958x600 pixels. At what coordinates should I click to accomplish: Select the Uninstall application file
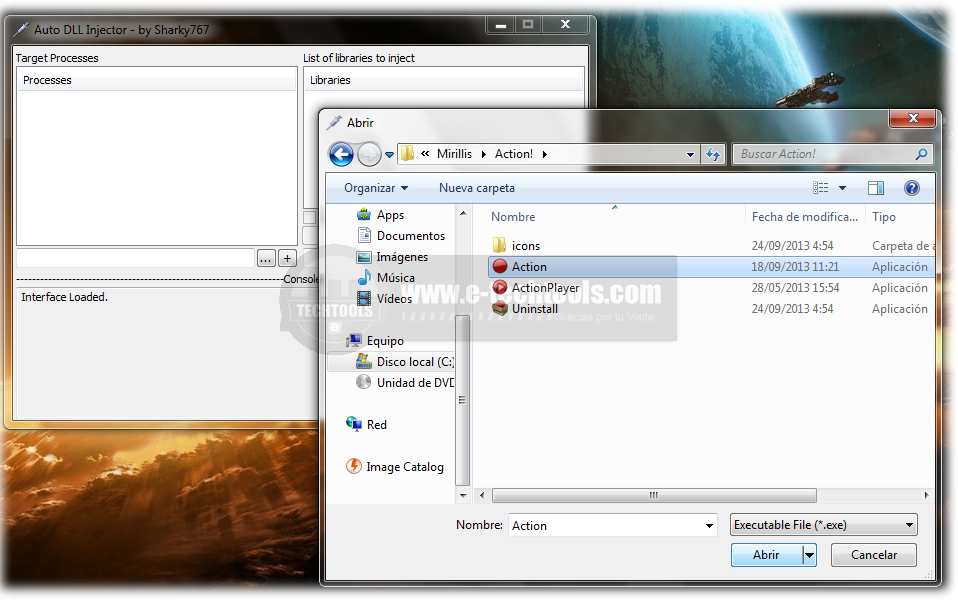click(525, 309)
